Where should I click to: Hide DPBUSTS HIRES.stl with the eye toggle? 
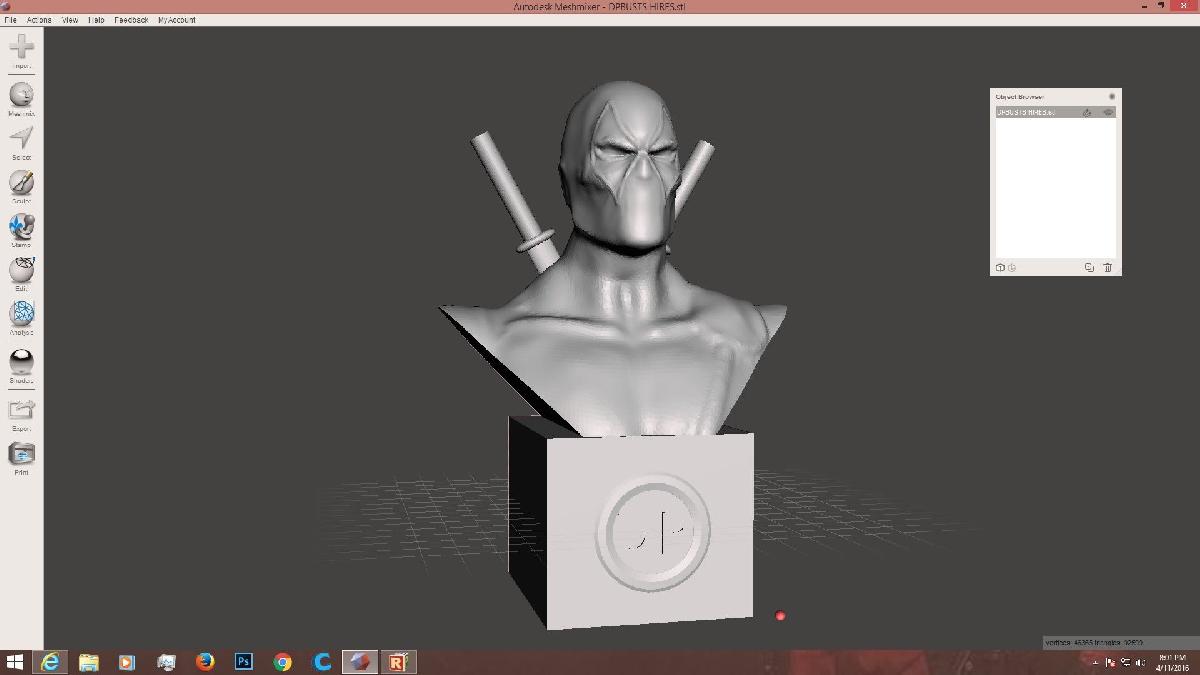[x=1108, y=112]
